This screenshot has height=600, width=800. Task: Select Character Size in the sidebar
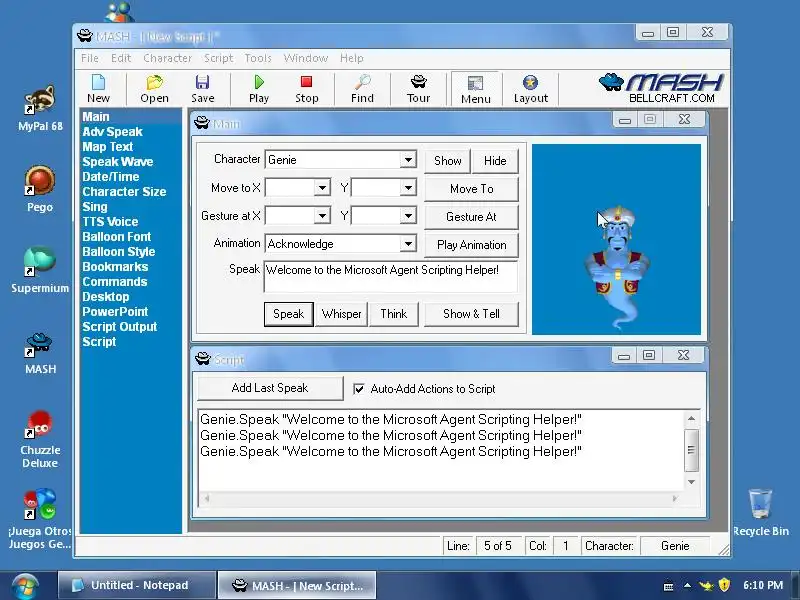(x=124, y=192)
